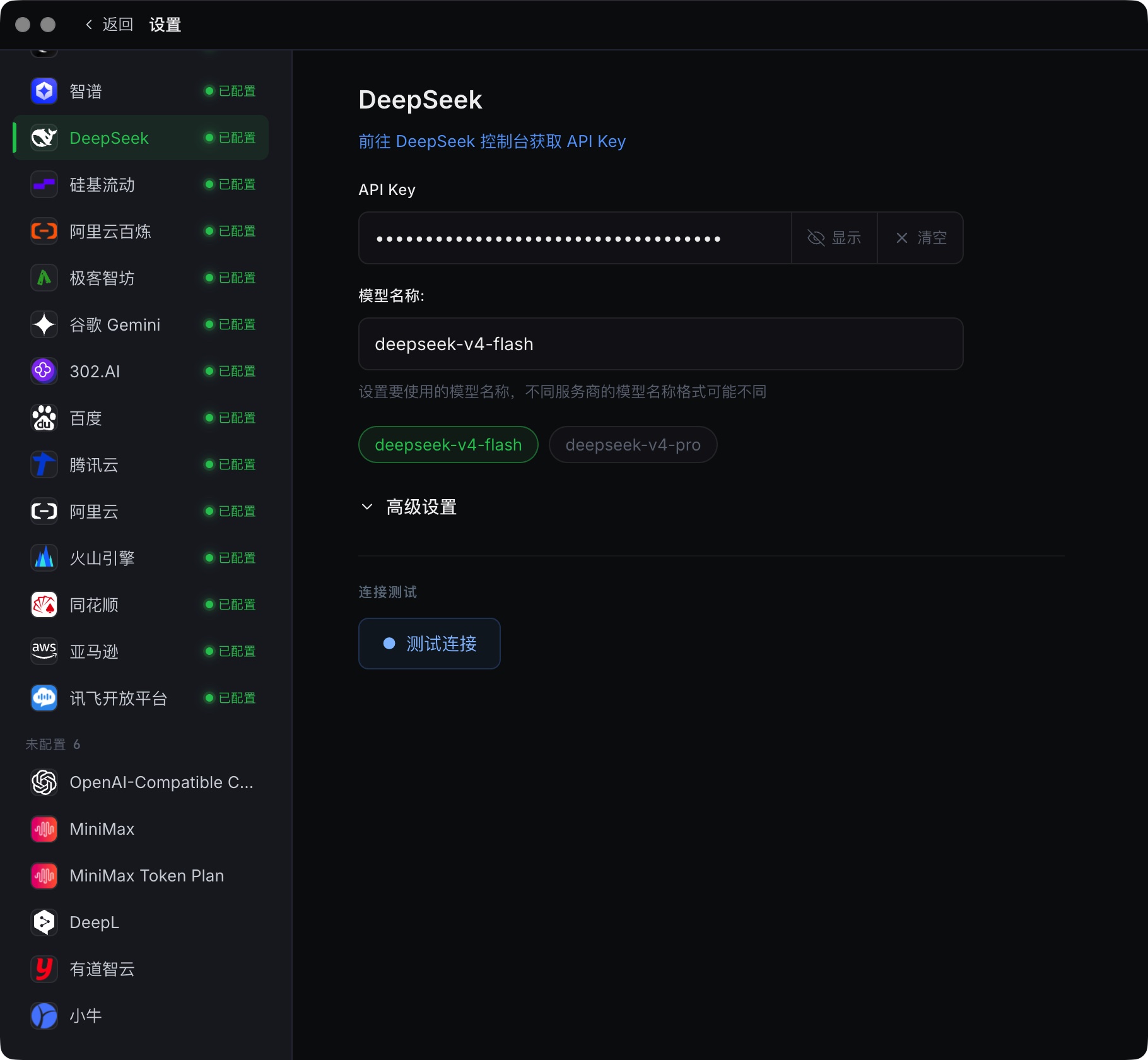Click the 百度 paw icon
This screenshot has width=1148, height=1060.
click(44, 418)
